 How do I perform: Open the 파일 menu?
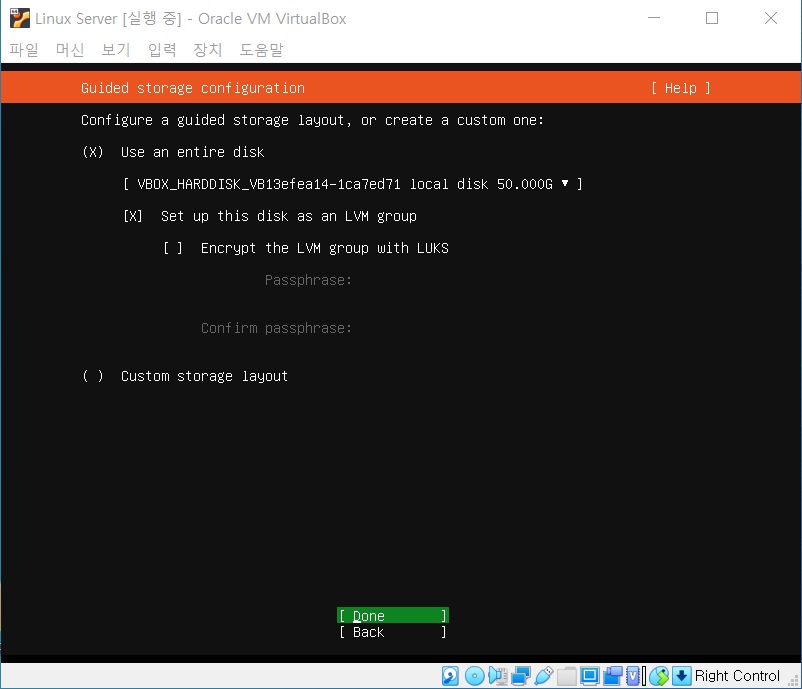point(24,50)
